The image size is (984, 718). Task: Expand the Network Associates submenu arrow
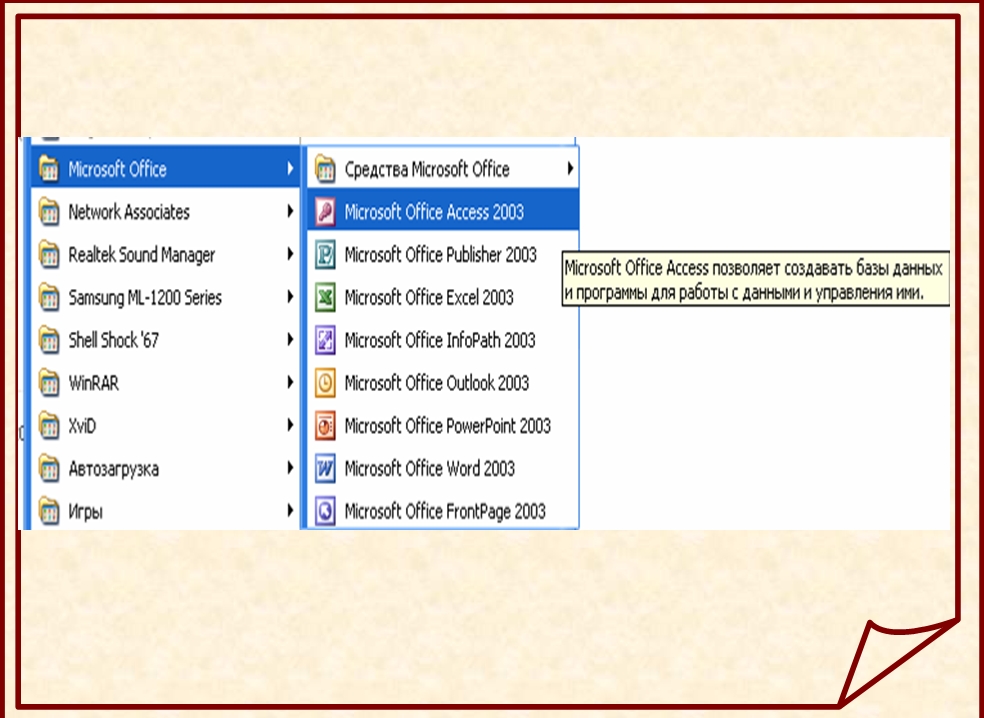[x=290, y=212]
